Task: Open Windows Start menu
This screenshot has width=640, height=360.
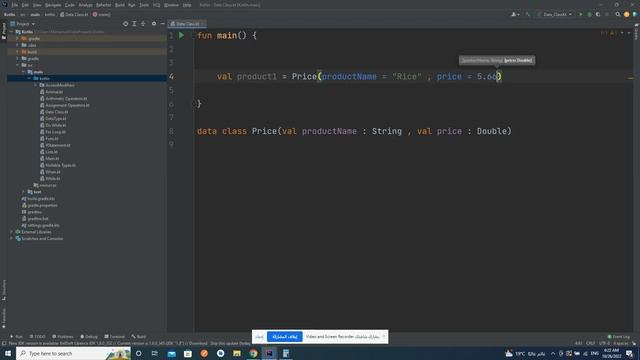Action: click(x=8, y=353)
